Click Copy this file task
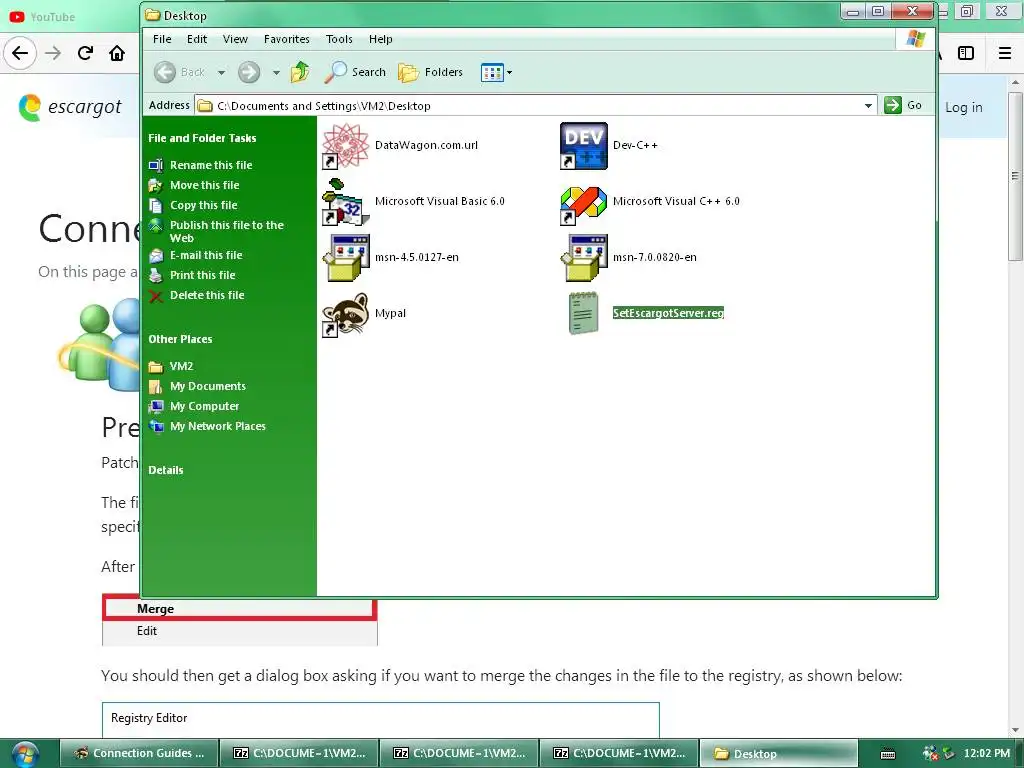Image resolution: width=1024 pixels, height=768 pixels. click(203, 205)
